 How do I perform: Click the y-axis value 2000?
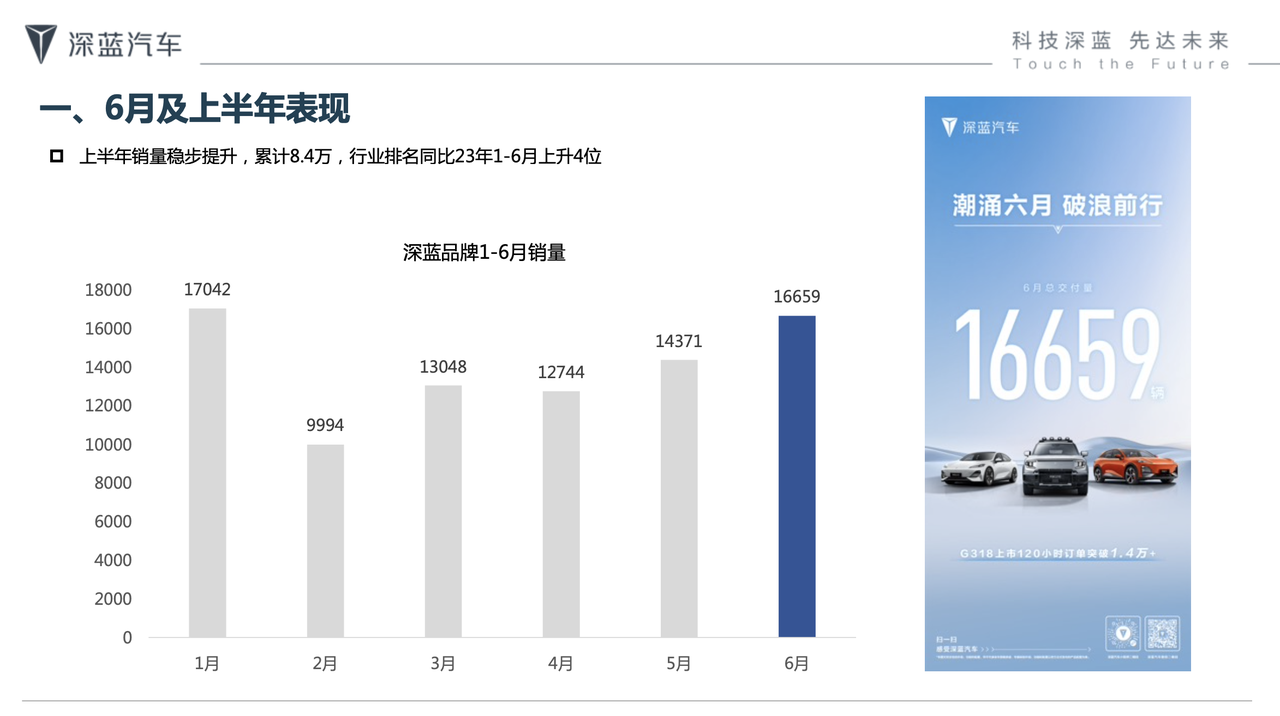point(113,599)
